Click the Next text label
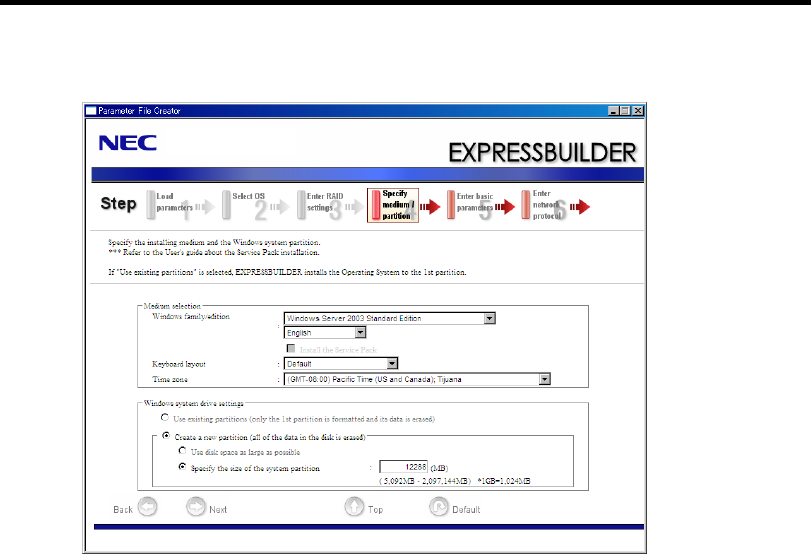811x554 pixels. point(218,510)
